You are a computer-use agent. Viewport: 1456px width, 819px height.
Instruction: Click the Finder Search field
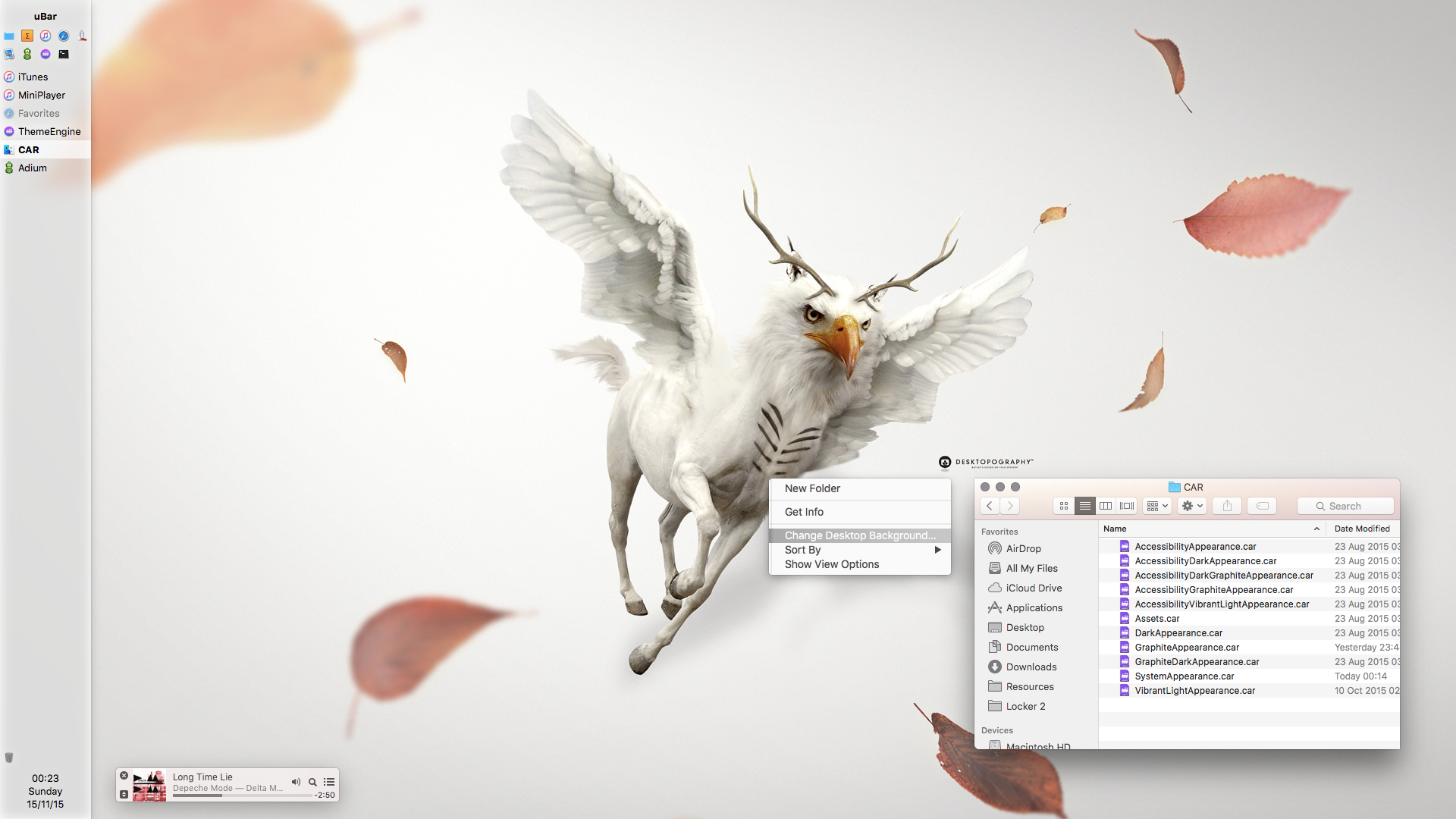(x=1345, y=506)
